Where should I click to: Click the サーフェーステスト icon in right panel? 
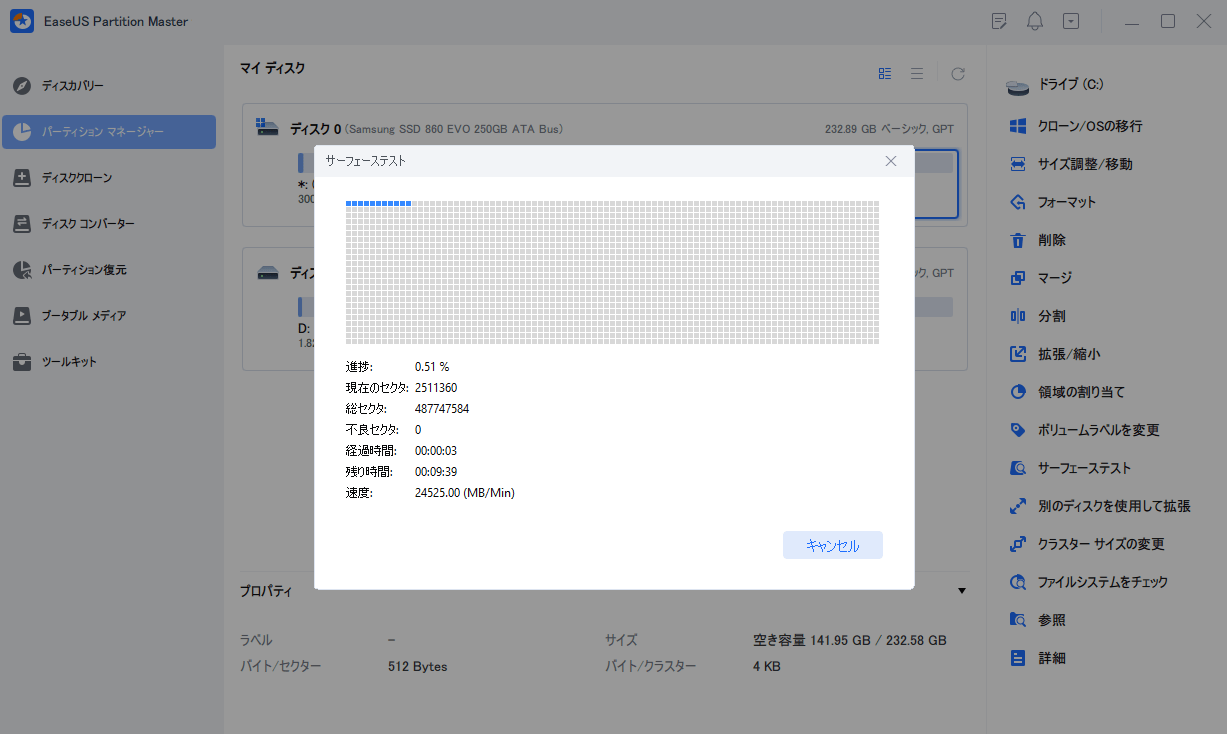tap(1018, 468)
